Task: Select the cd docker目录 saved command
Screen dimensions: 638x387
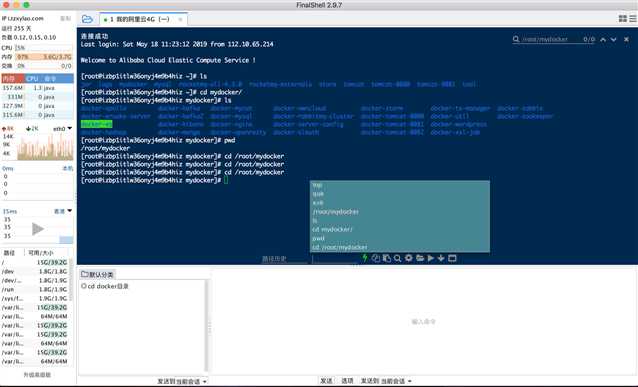Action: tap(105, 286)
